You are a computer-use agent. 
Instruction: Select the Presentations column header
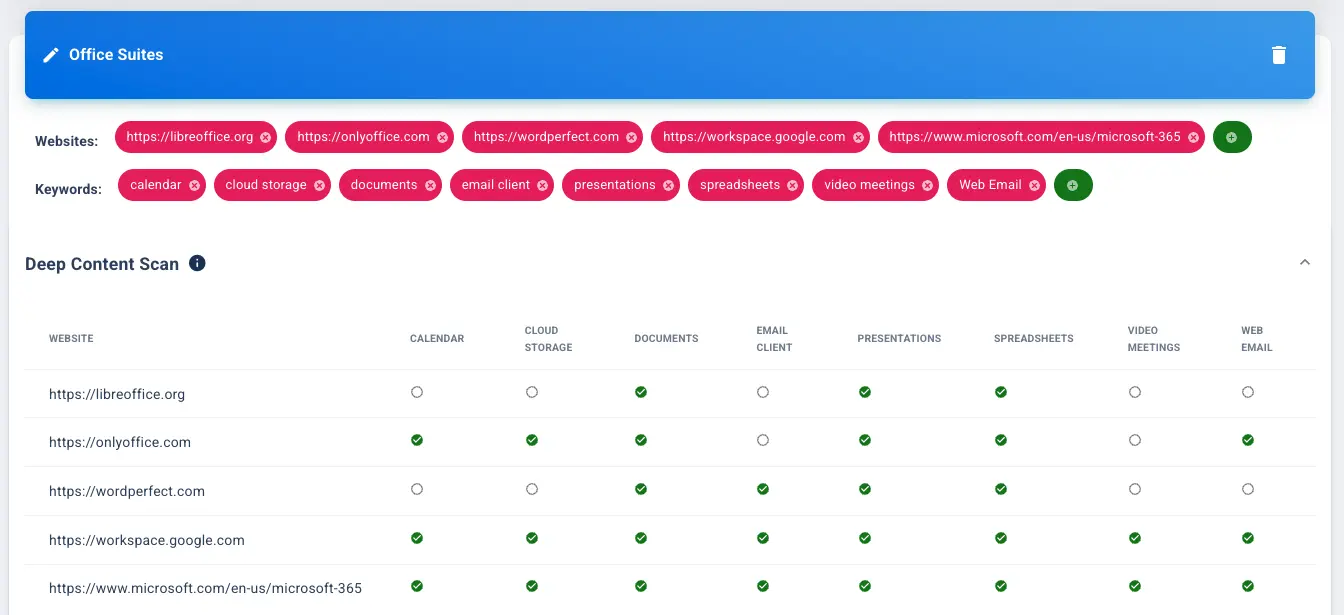click(898, 338)
